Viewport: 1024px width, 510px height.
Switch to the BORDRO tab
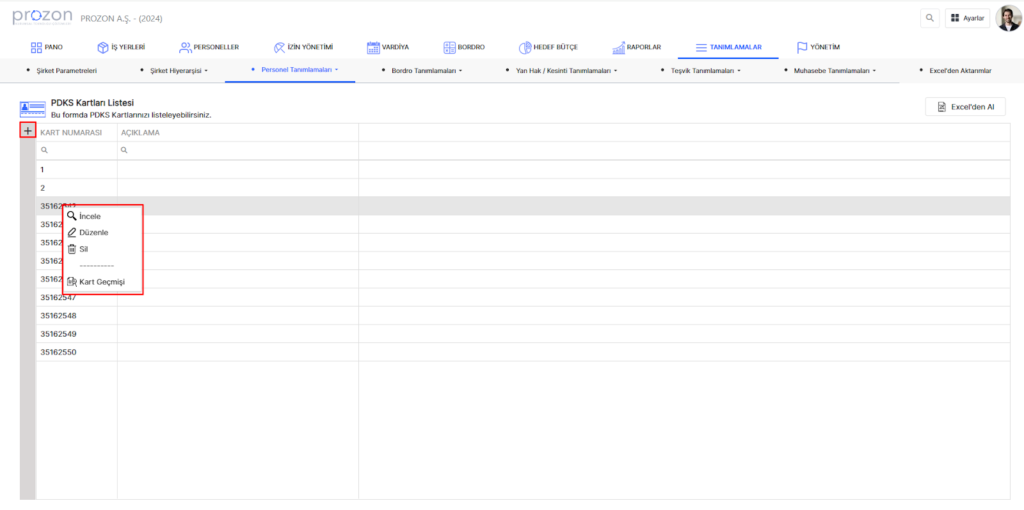(x=464, y=47)
